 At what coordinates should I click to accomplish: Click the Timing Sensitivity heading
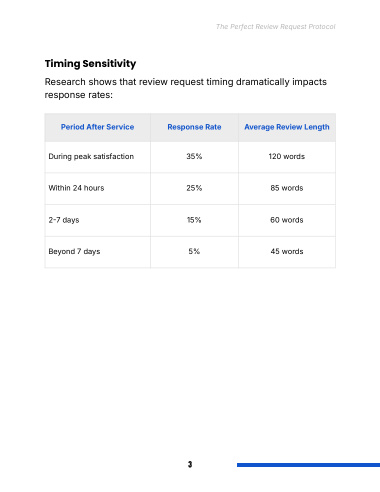pyautogui.click(x=90, y=64)
